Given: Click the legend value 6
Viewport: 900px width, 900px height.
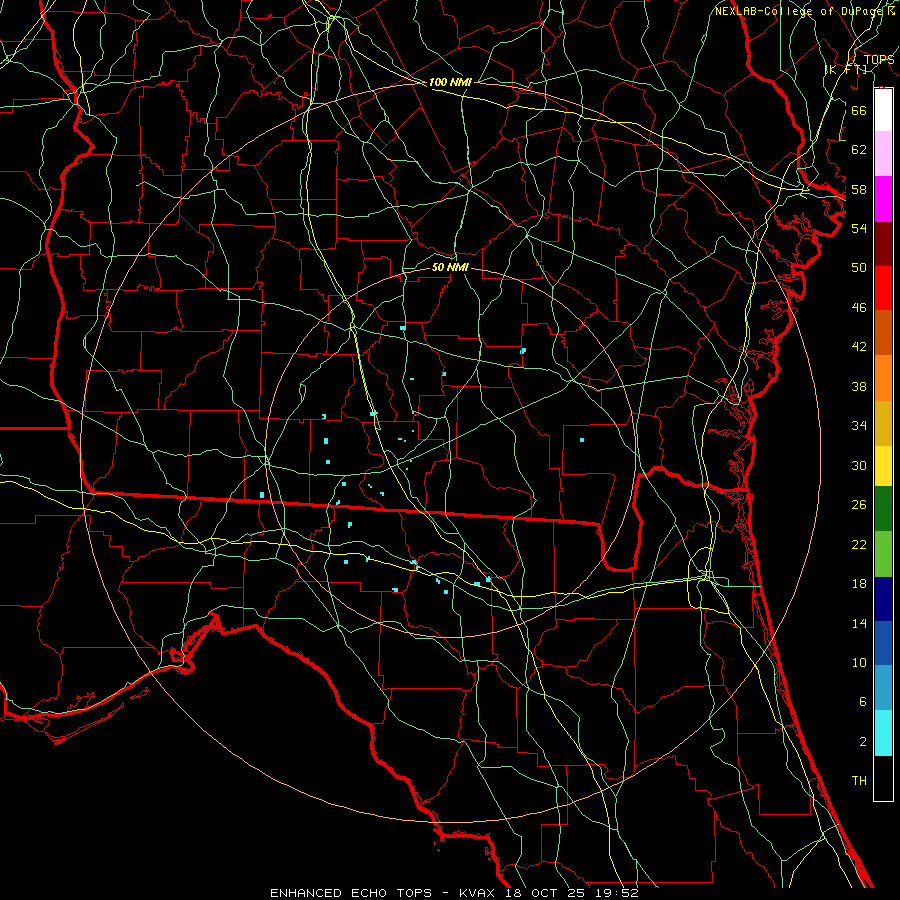Looking at the screenshot, I should pyautogui.click(x=862, y=701).
